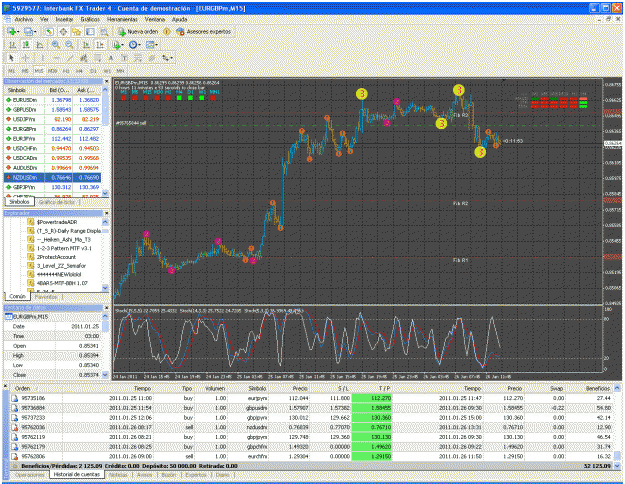The width and height of the screenshot is (625, 484).
Task: Open the Herramientas menu
Action: pyautogui.click(x=122, y=19)
